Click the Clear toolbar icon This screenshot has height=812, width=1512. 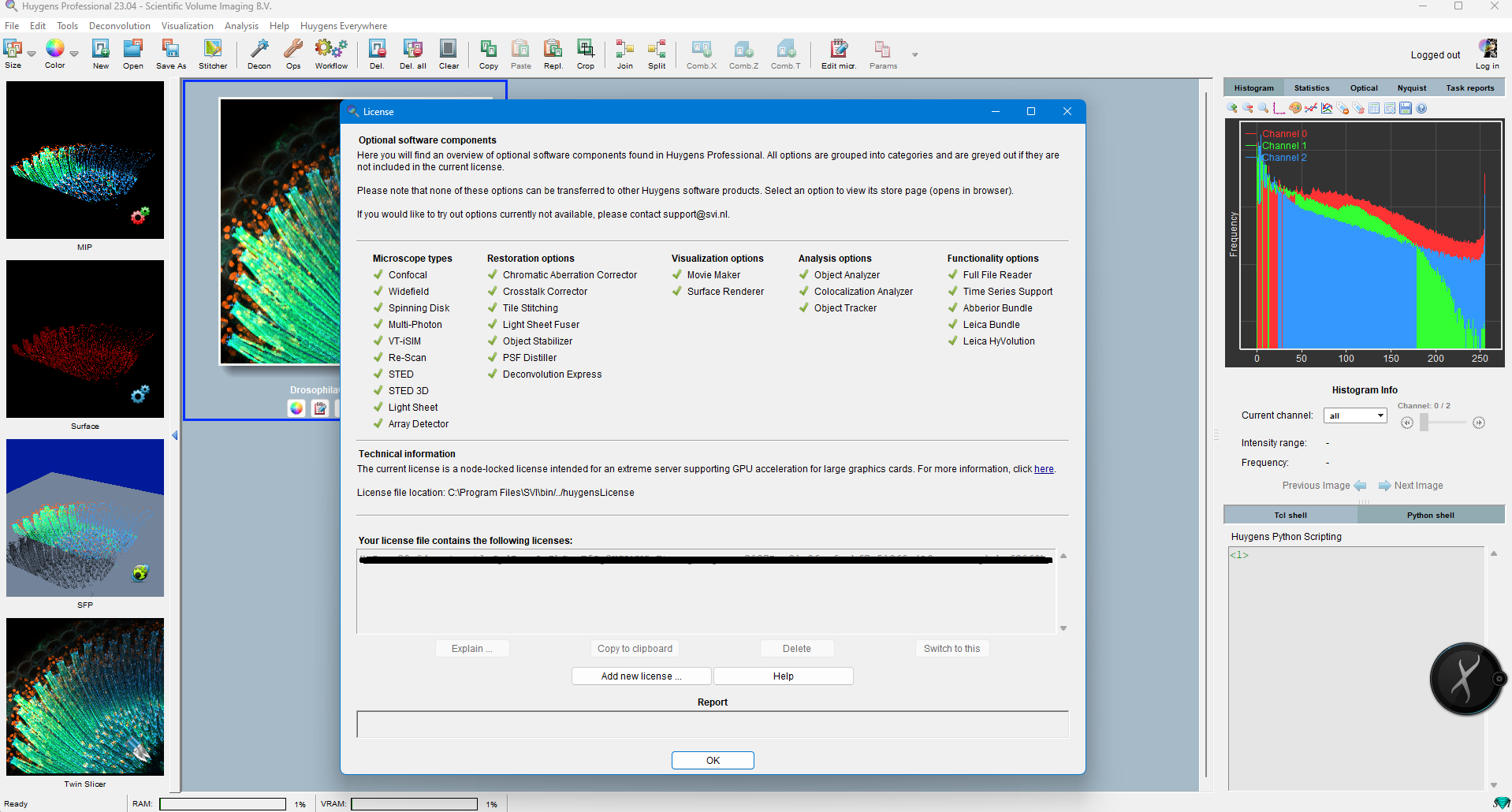pyautogui.click(x=449, y=54)
